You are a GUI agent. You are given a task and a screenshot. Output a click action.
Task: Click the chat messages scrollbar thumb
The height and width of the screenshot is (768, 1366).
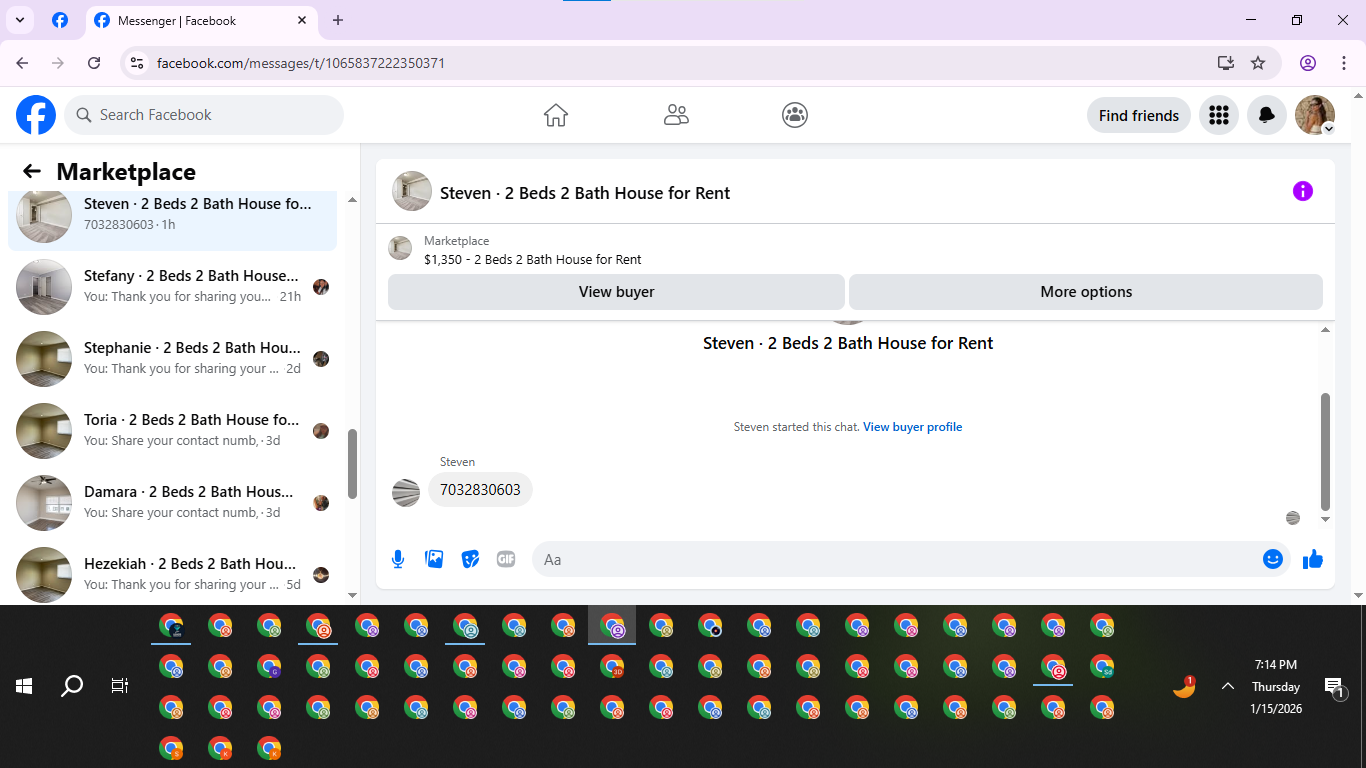[1326, 452]
